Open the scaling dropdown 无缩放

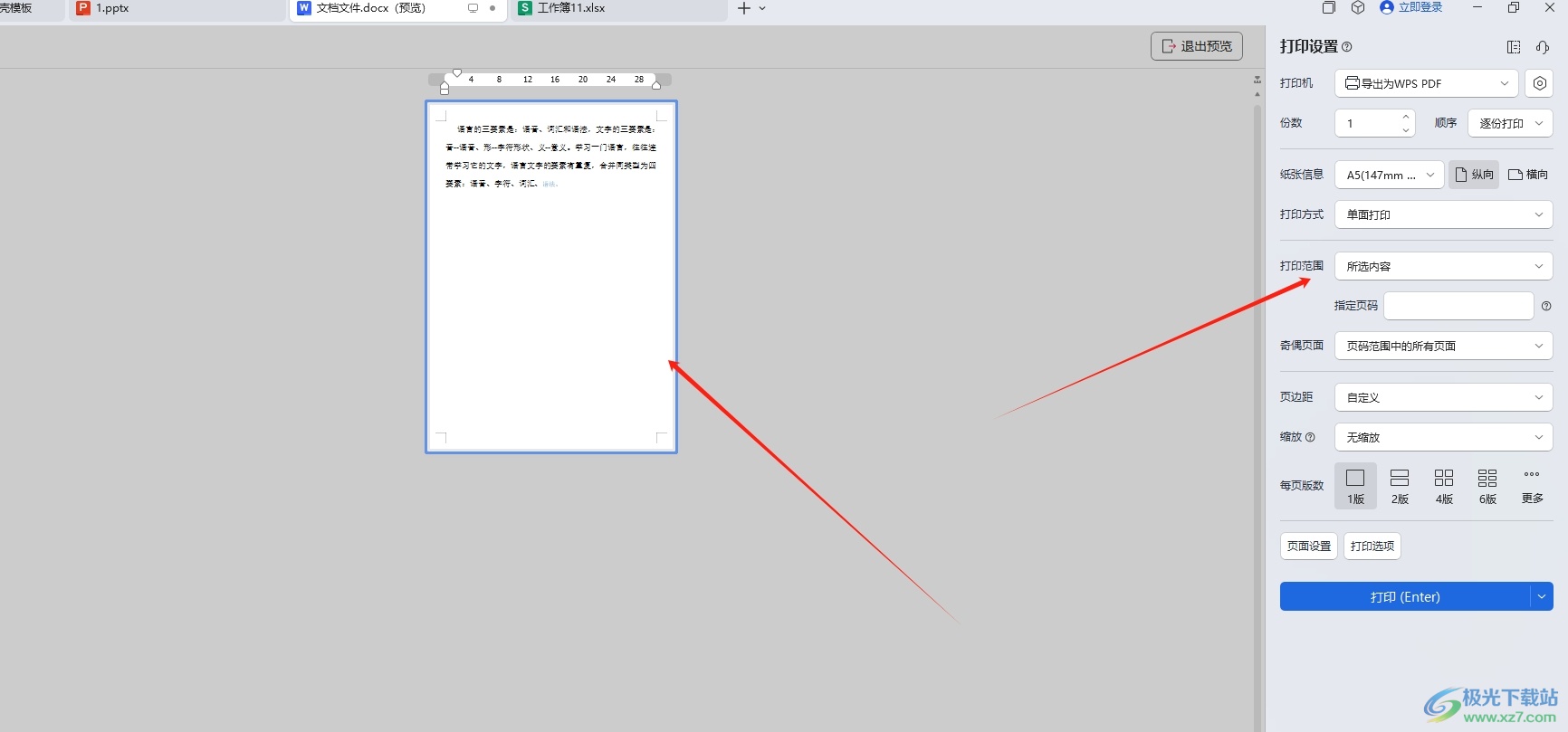(1443, 437)
